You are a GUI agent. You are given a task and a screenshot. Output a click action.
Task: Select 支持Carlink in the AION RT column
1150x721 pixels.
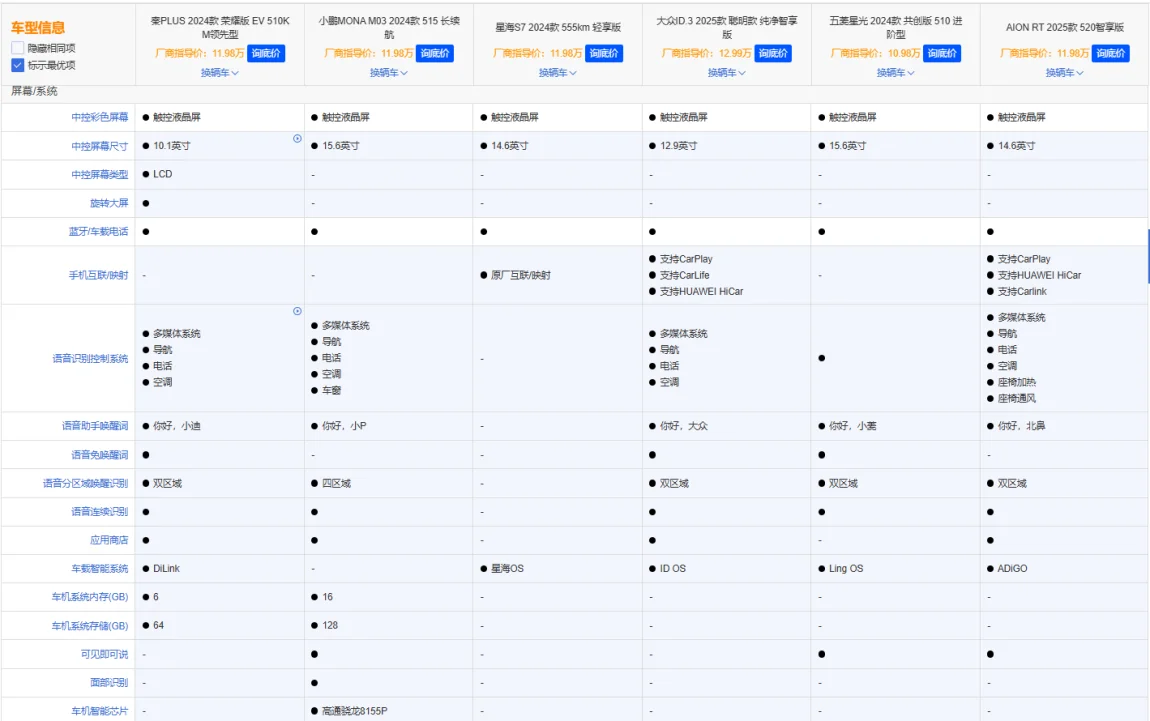[x=1022, y=291]
